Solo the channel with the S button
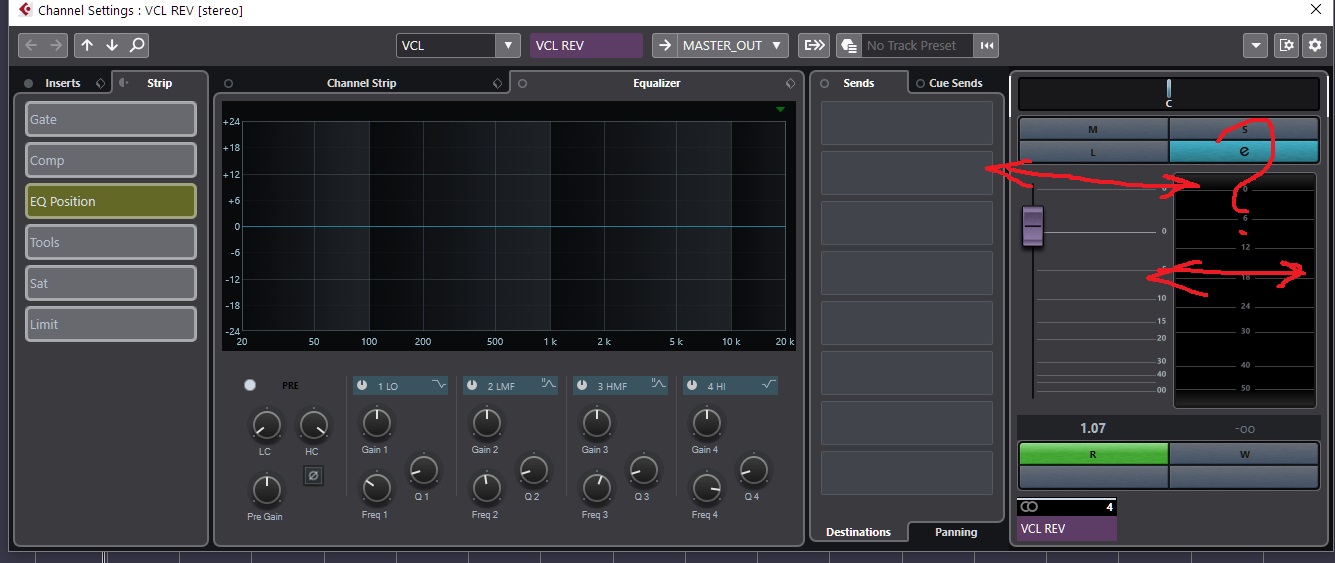Image resolution: width=1335 pixels, height=563 pixels. (x=1244, y=129)
